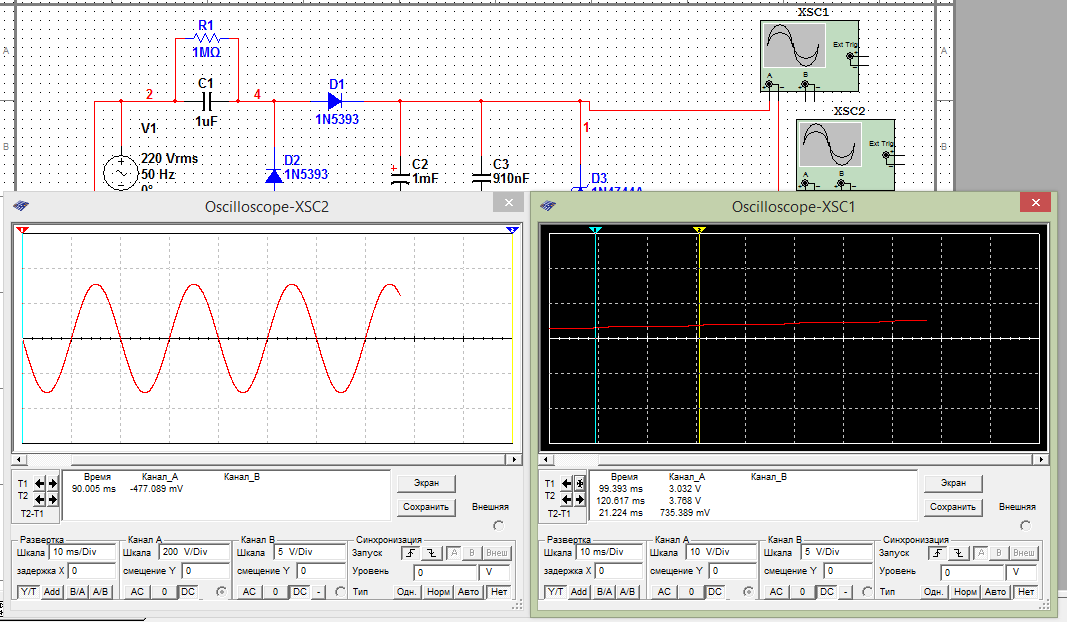Toggle external trigger radio in XSC1
Image resolution: width=1067 pixels, height=622 pixels.
[x=1025, y=525]
